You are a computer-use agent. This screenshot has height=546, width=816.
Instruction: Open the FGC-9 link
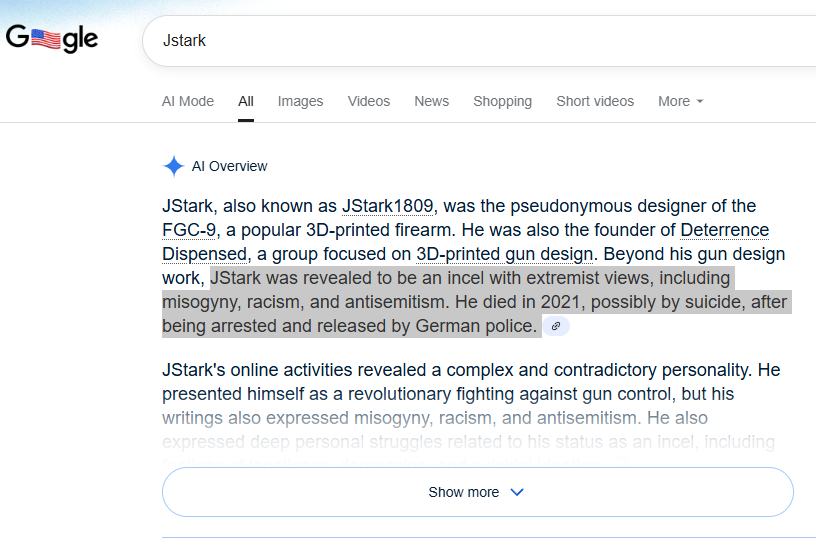[x=188, y=230]
